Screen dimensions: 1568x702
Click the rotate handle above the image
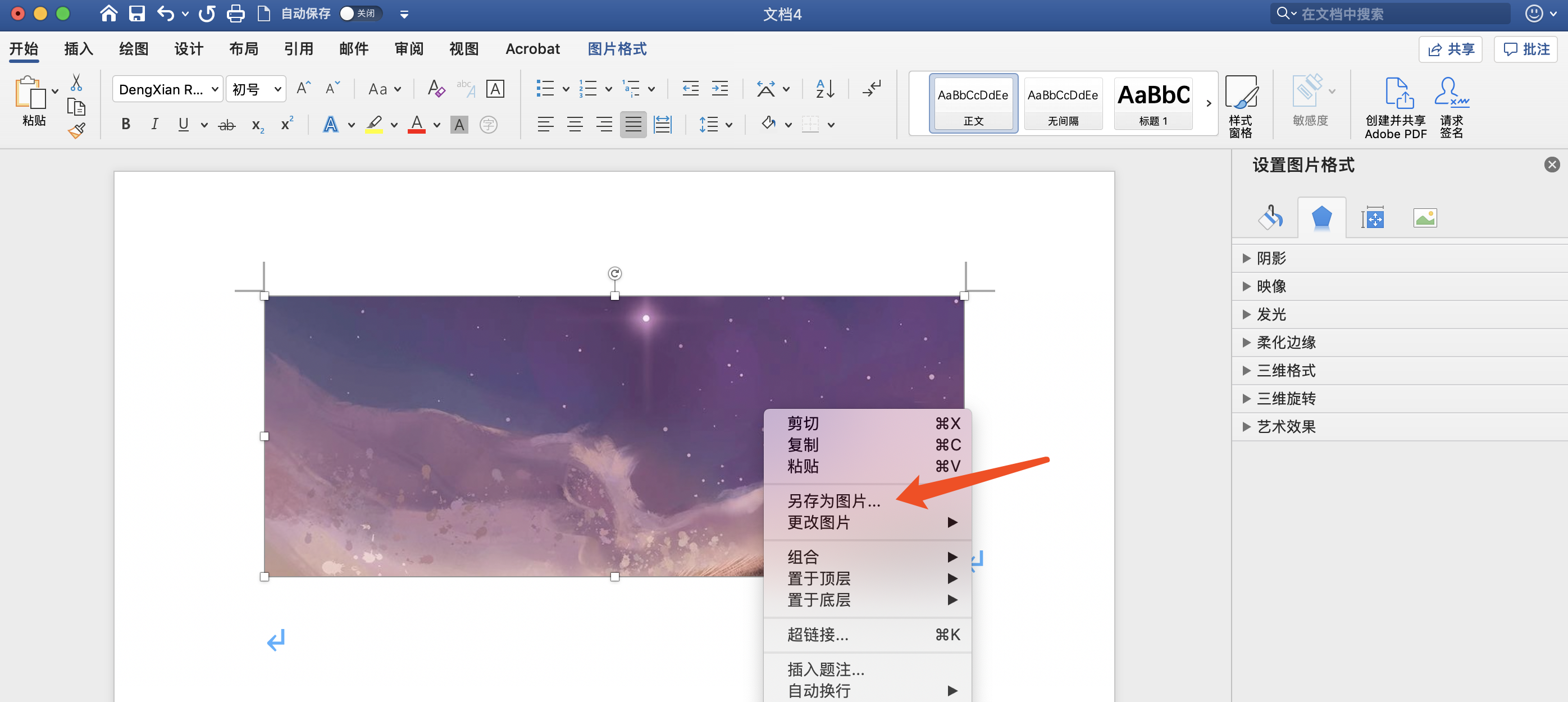pos(614,273)
